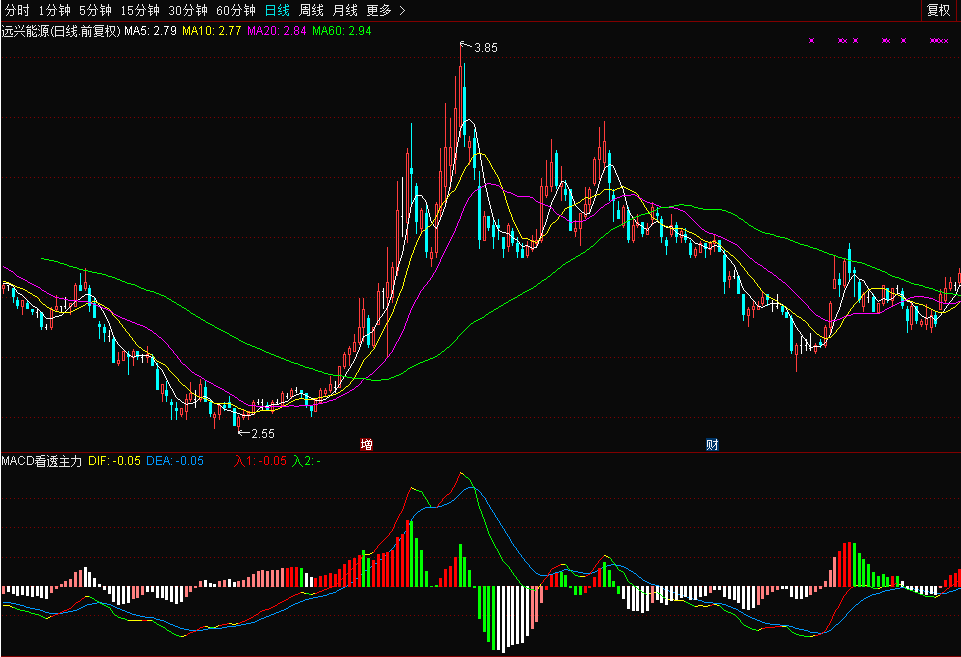Select the 5分钟 period tab

pyautogui.click(x=95, y=10)
